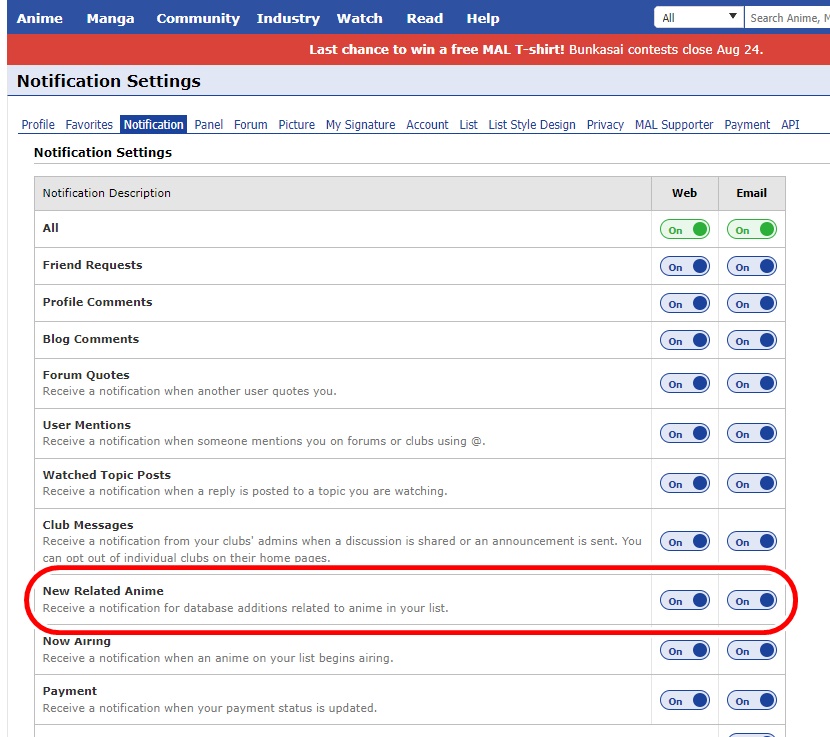Toggle Watched Topic Posts Web switch
The image size is (830, 737).
tap(684, 483)
